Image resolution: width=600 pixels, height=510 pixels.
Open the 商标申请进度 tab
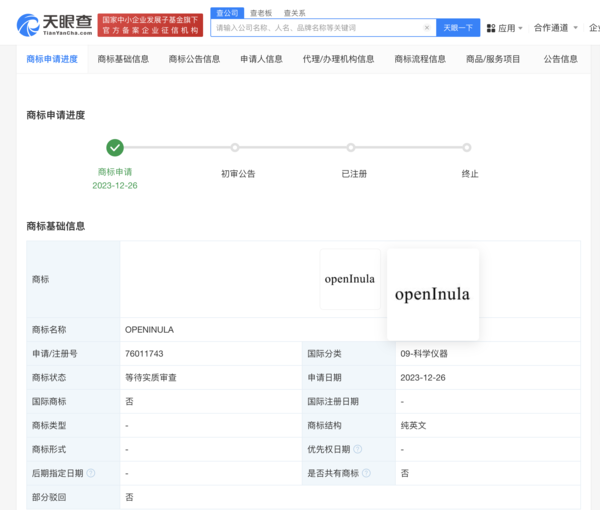(x=52, y=59)
